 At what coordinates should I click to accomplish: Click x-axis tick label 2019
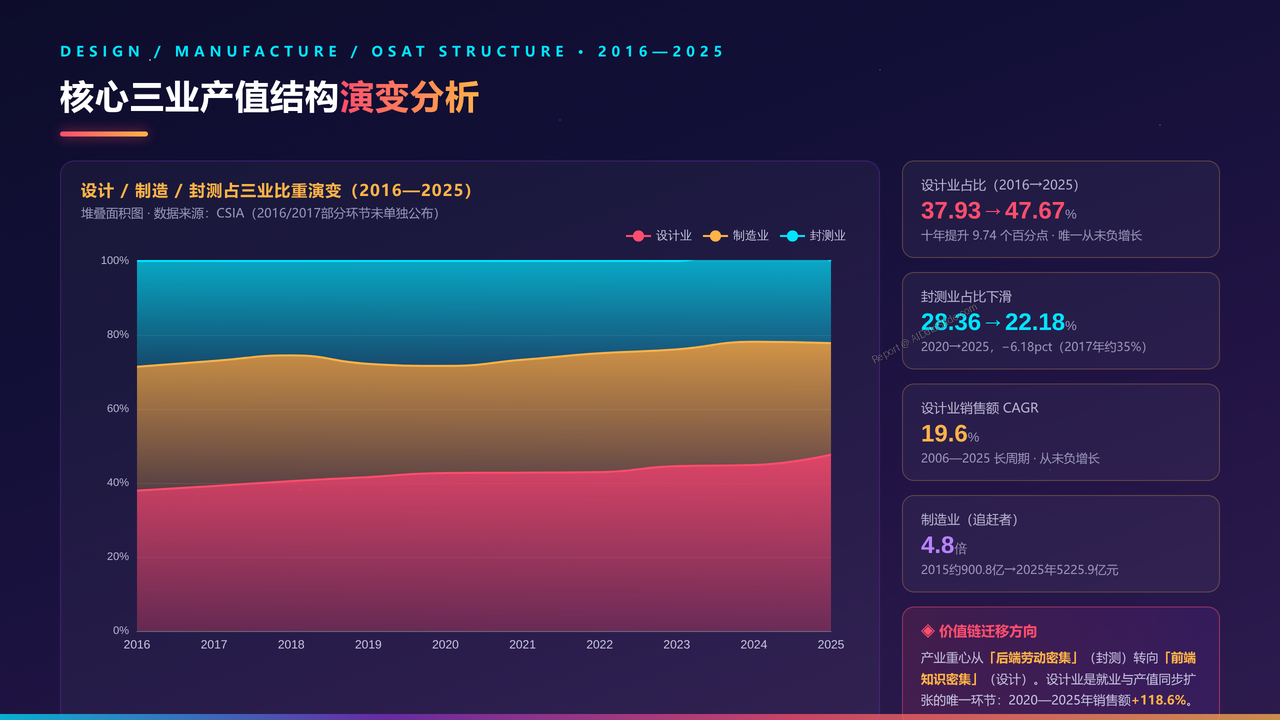coord(368,645)
